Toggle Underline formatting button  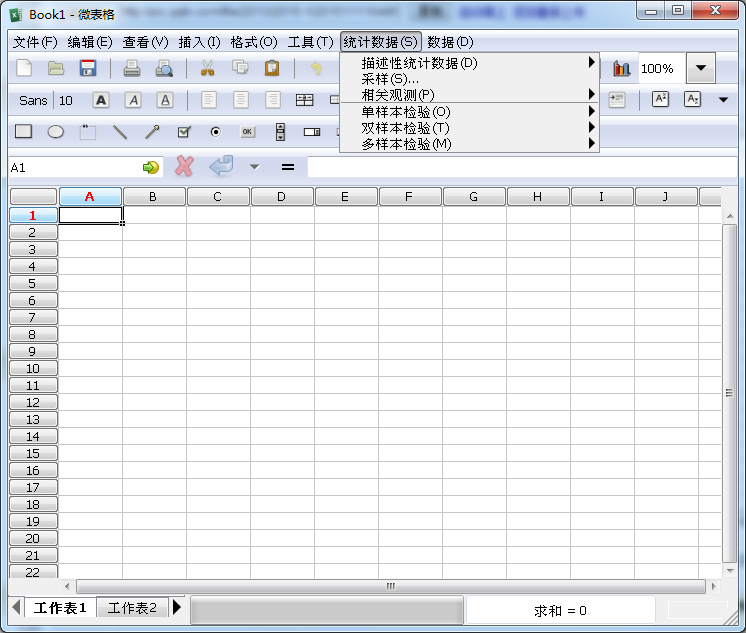(165, 100)
